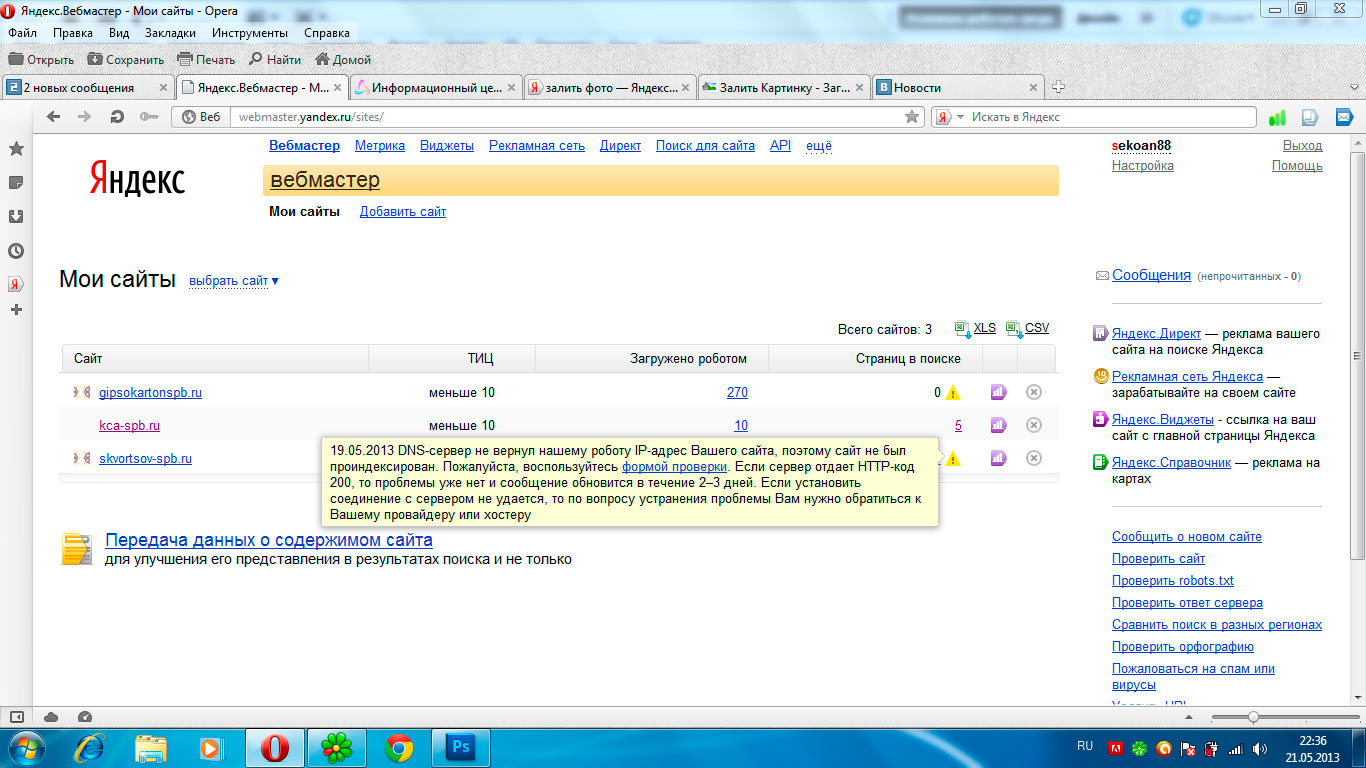Click 'форма проверки' link in tooltip
The width and height of the screenshot is (1366, 768).
675,467
